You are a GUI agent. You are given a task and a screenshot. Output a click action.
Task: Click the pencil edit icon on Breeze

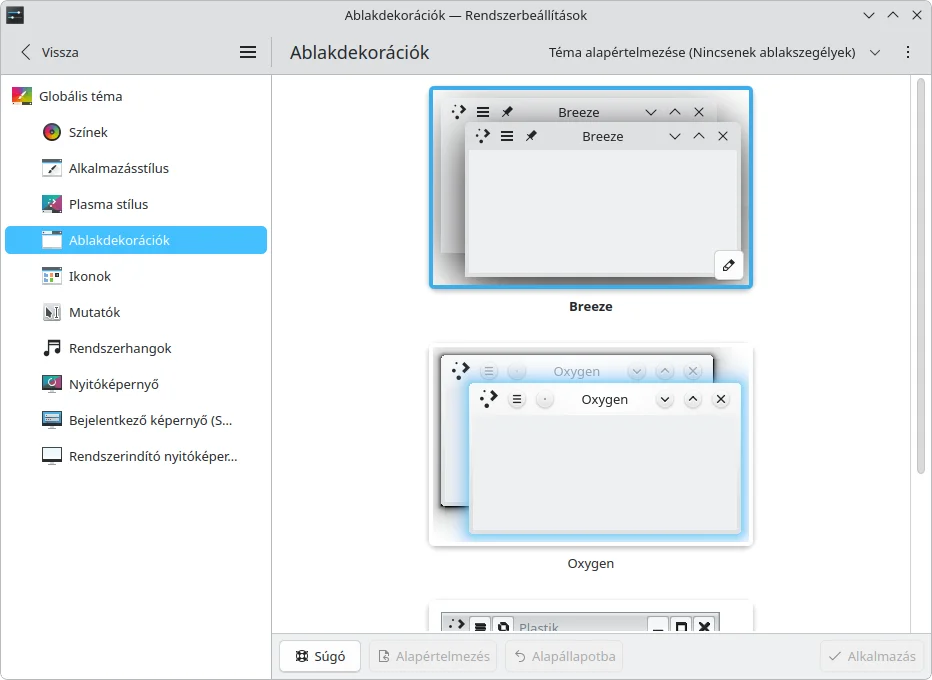(x=729, y=265)
